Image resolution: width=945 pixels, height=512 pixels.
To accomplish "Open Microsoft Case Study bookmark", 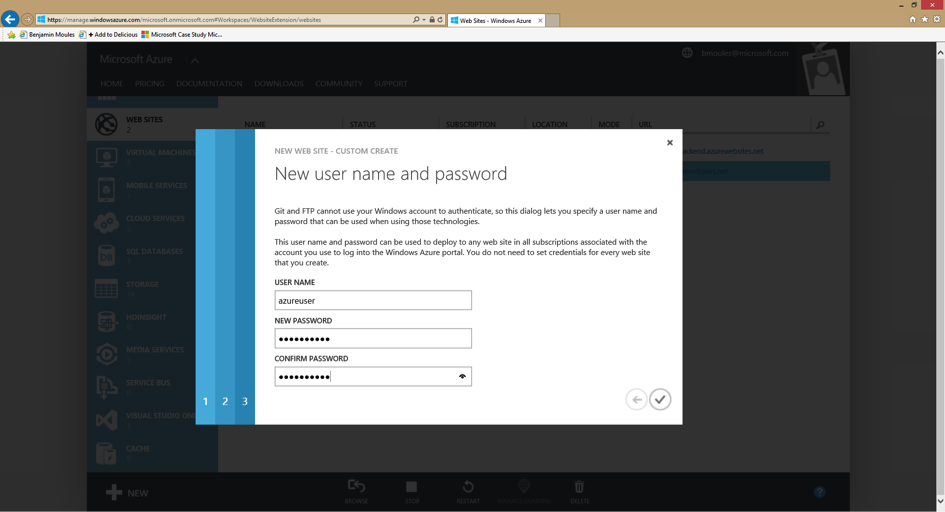I will [181, 35].
